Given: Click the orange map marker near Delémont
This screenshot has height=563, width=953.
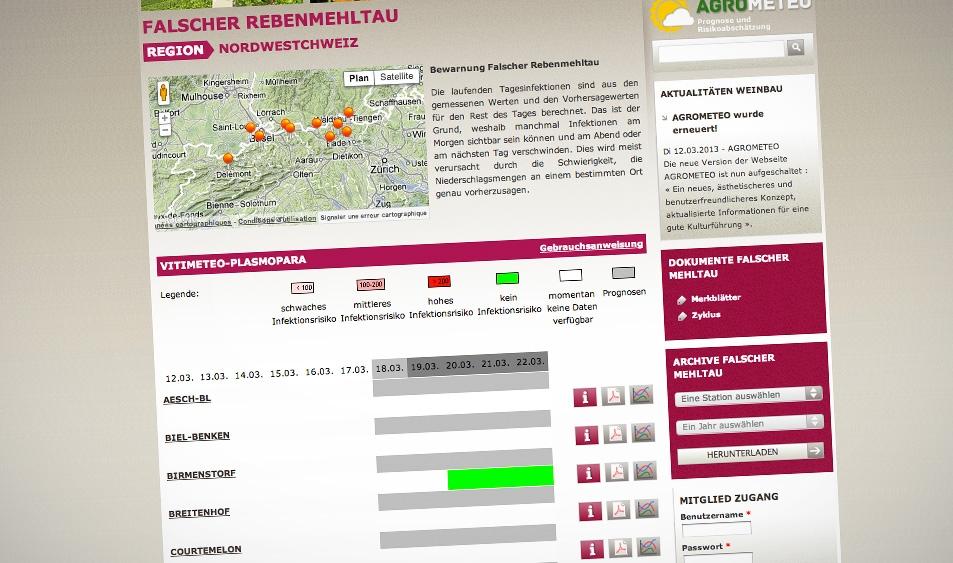Looking at the screenshot, I should click(x=228, y=158).
